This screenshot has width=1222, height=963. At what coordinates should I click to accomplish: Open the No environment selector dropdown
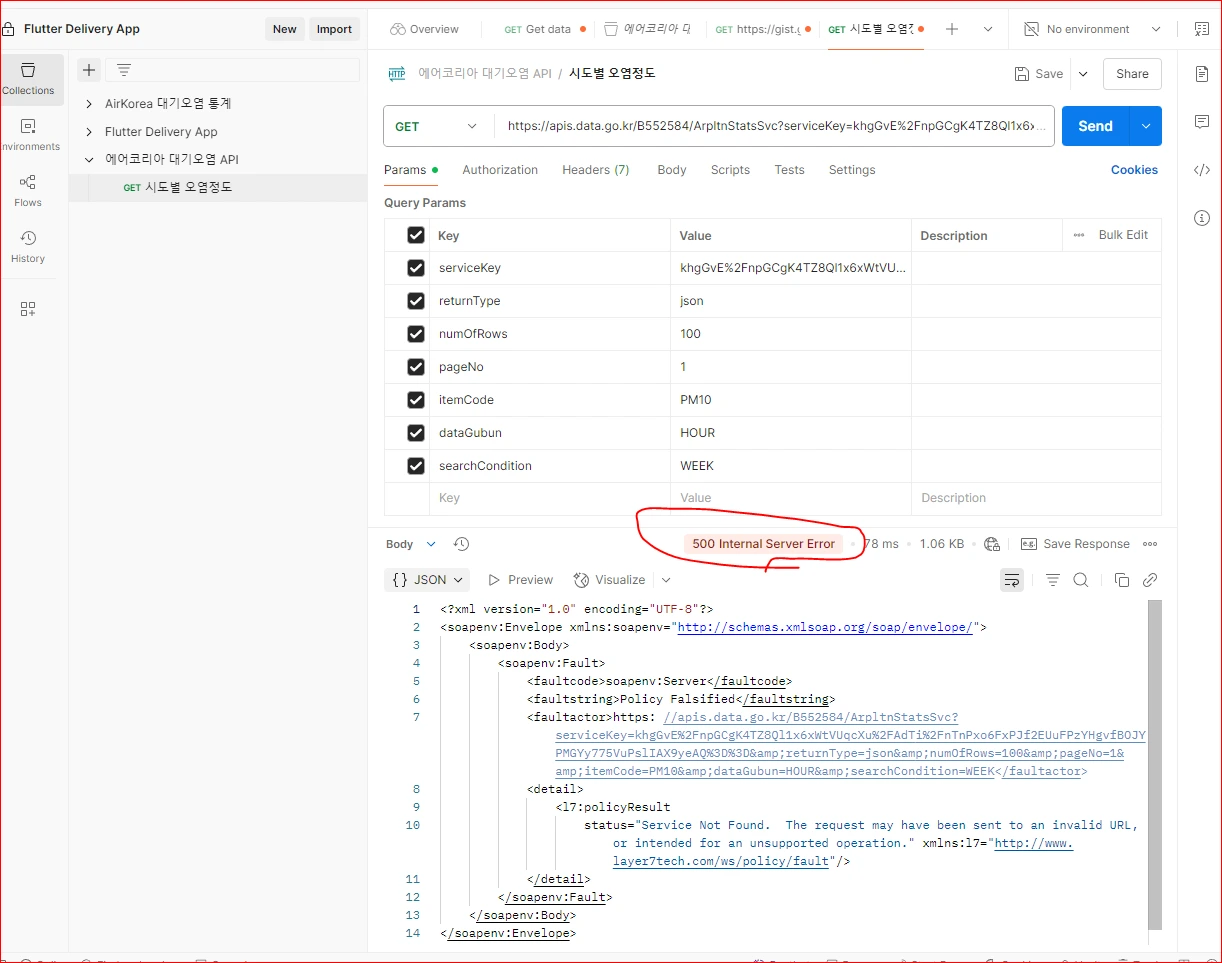point(1093,29)
